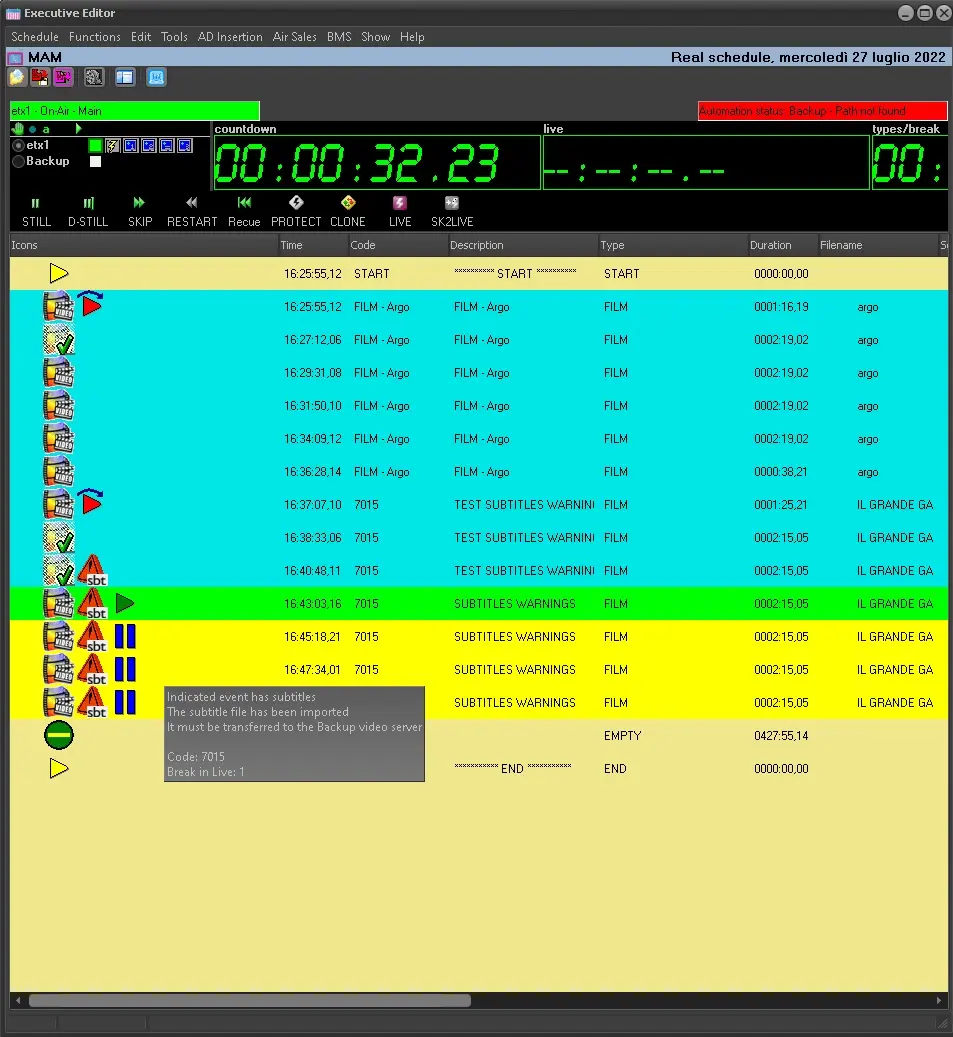Click the SK2LIVE icon
This screenshot has height=1037, width=953.
[451, 203]
